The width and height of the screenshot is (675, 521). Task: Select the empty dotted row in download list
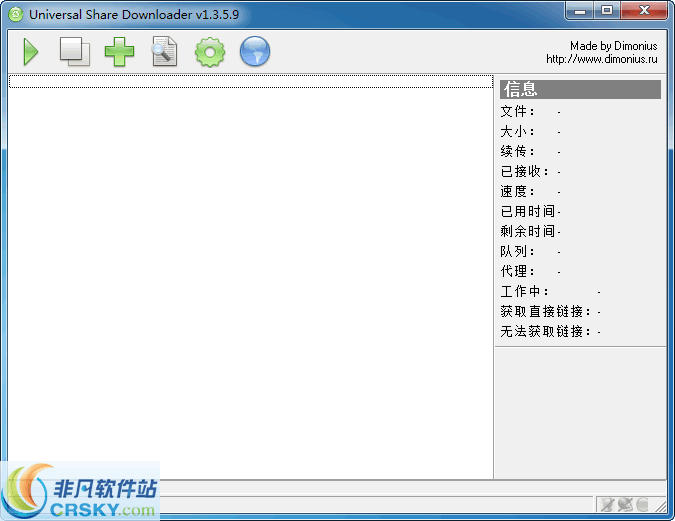click(x=251, y=81)
